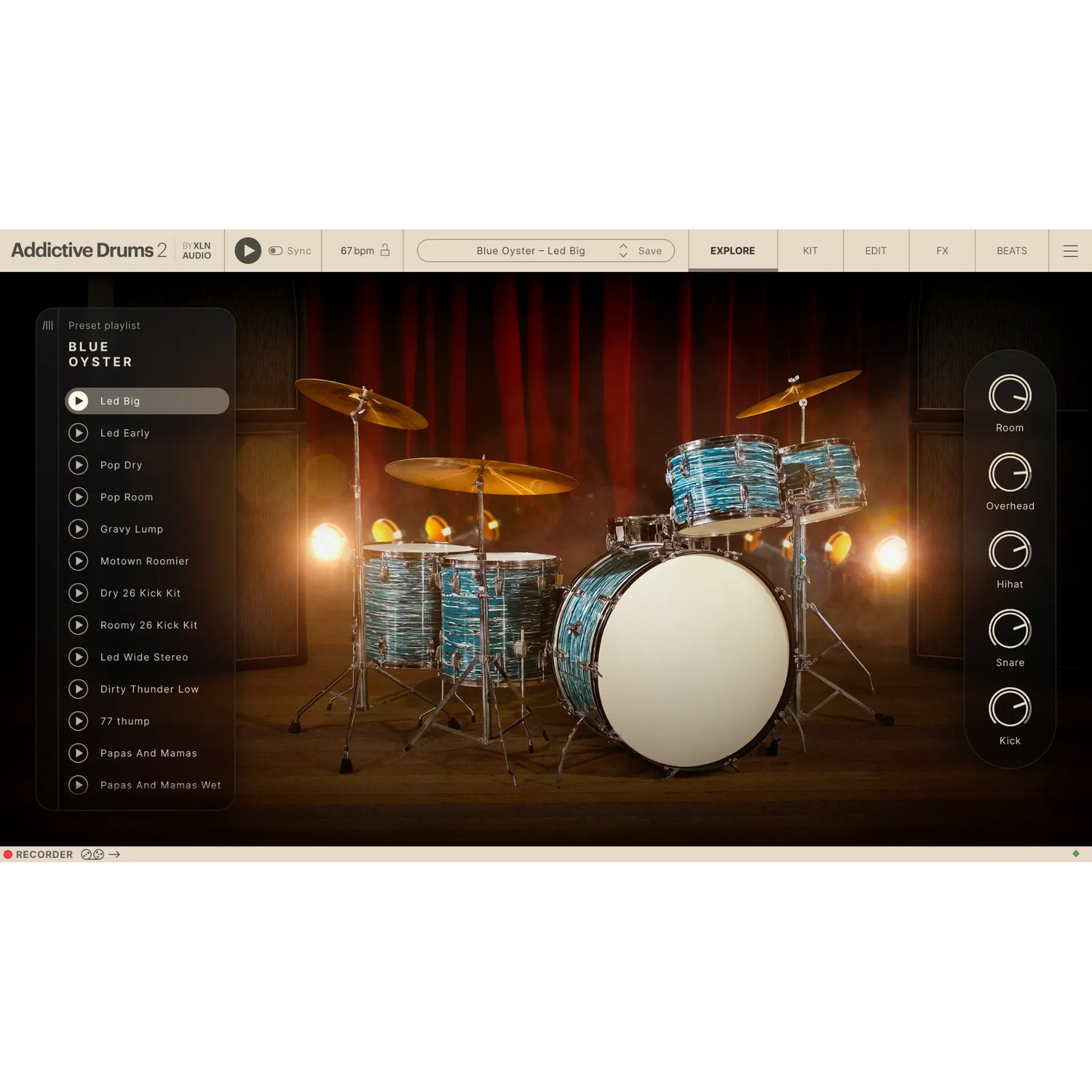Play the 77 thump preset
Image resolution: width=1092 pixels, height=1092 pixels.
click(79, 721)
